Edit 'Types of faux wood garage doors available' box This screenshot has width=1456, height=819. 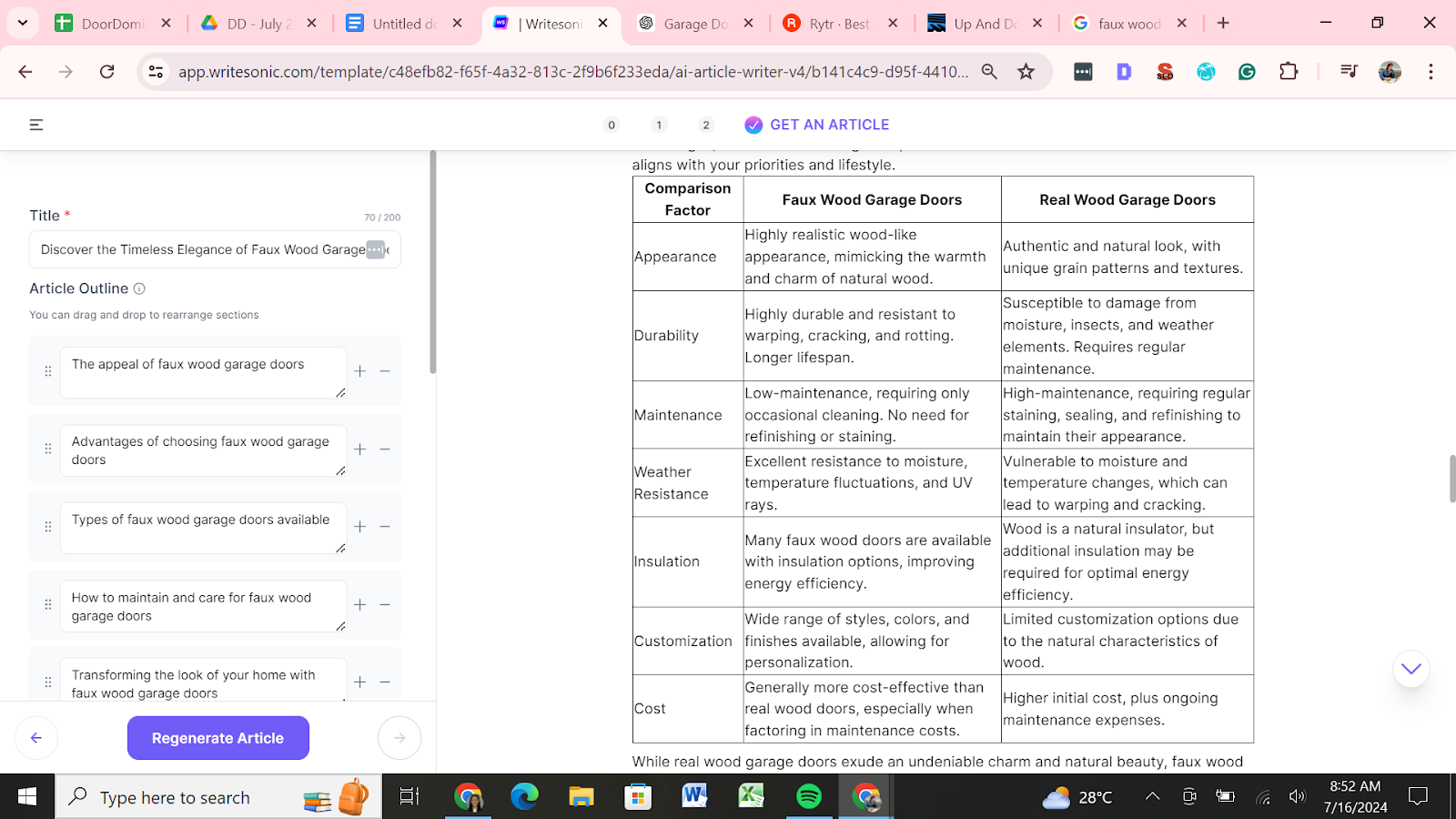(203, 528)
